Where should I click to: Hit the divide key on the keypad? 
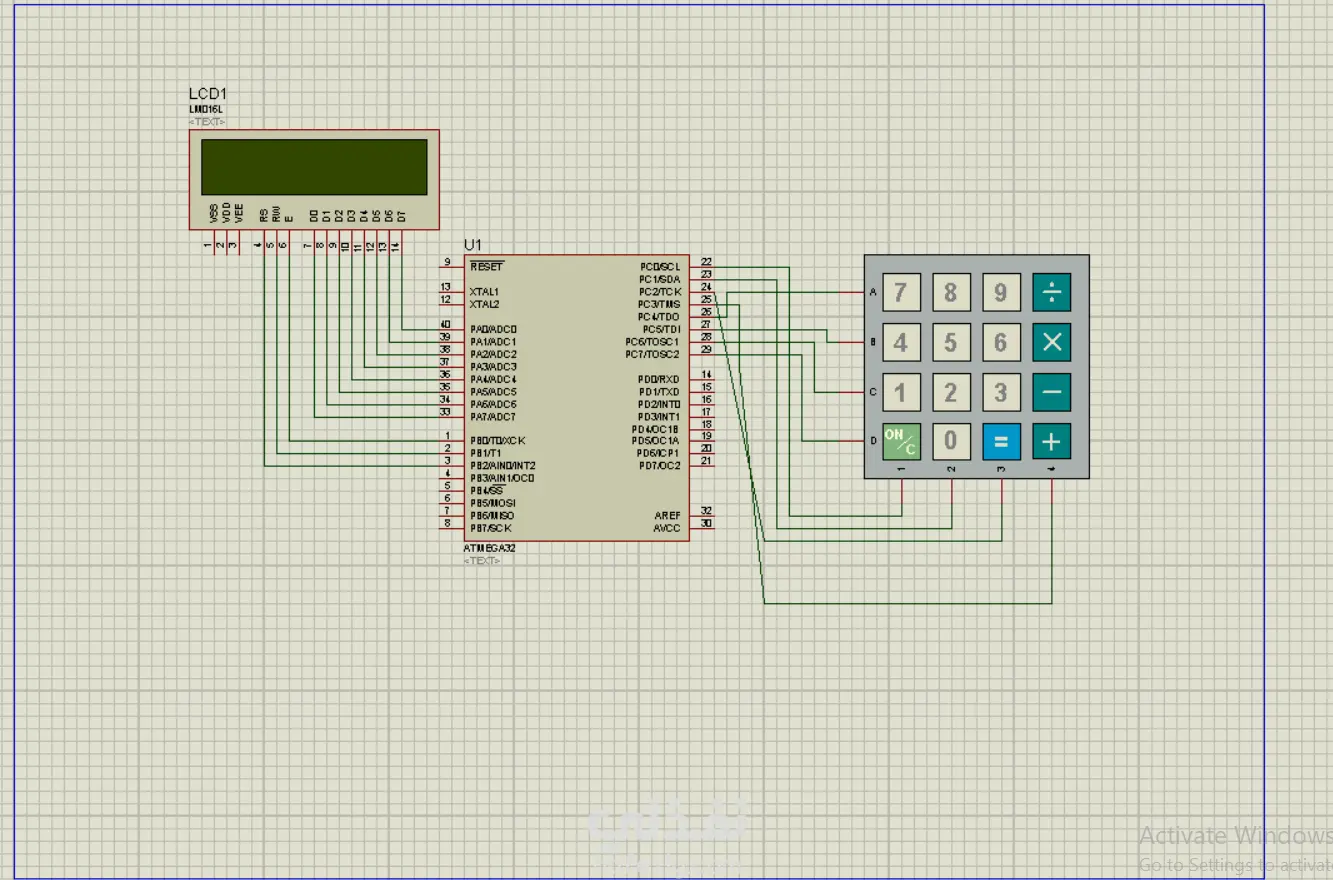[x=1051, y=292]
